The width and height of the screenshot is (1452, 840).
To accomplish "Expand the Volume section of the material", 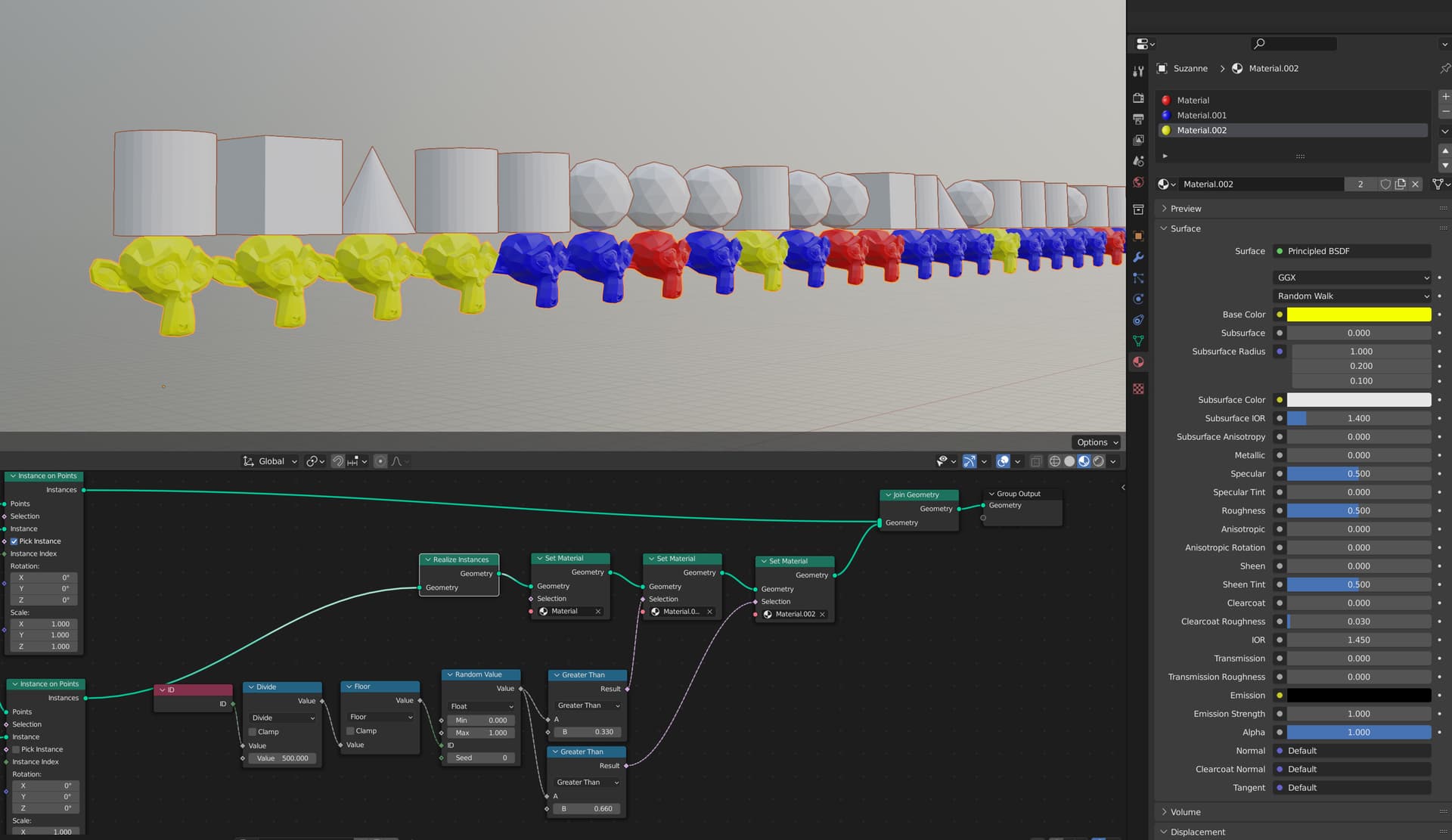I will pos(1184,812).
